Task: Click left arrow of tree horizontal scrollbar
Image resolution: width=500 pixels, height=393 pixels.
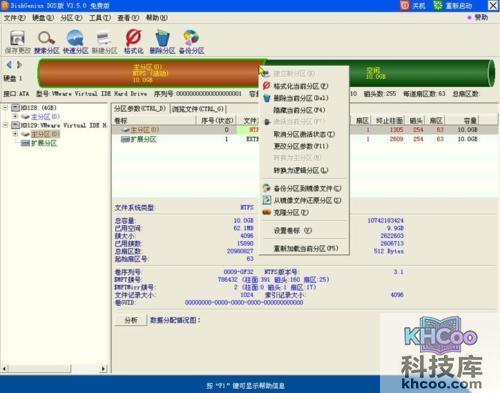Action: coord(4,368)
